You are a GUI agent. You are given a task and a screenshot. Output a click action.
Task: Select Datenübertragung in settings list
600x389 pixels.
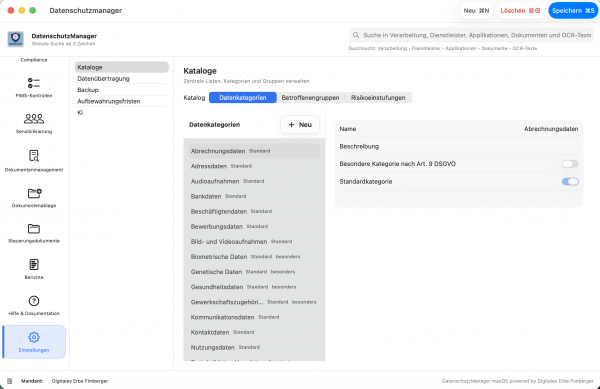coord(121,78)
